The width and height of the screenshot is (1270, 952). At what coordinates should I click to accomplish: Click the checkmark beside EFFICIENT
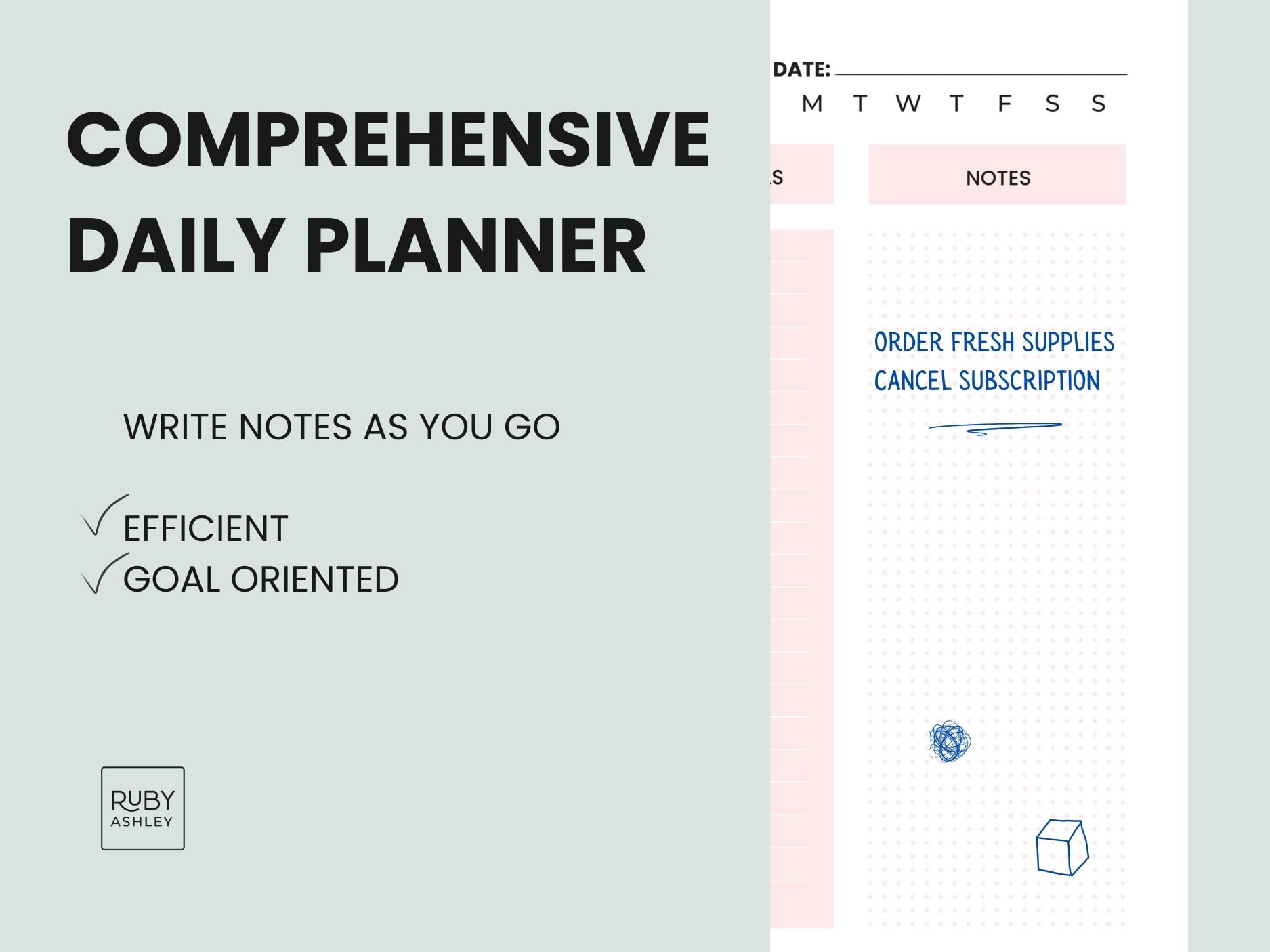pos(103,517)
